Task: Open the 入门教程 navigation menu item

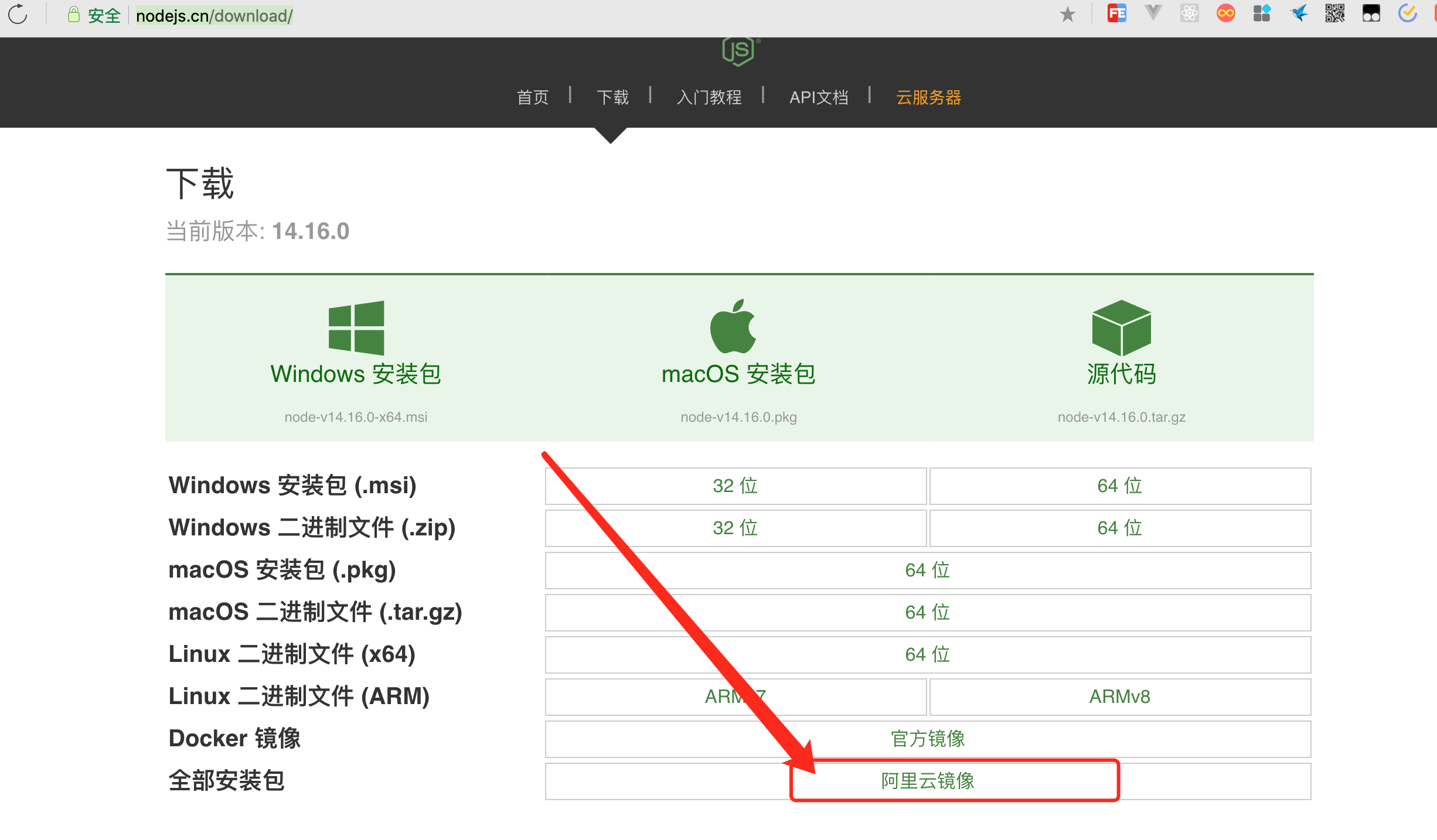Action: 709,97
